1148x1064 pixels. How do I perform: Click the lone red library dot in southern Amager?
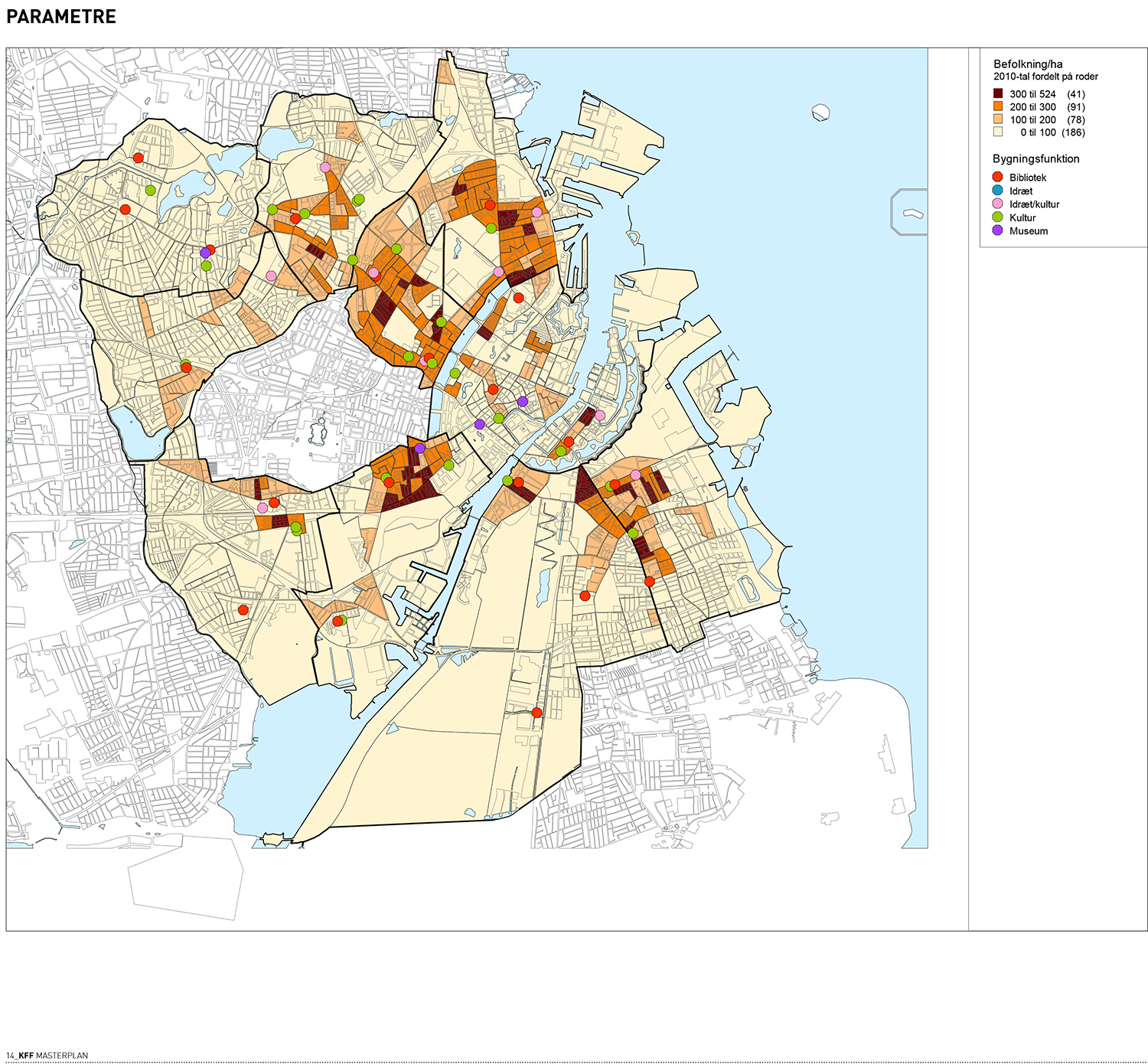point(536,713)
